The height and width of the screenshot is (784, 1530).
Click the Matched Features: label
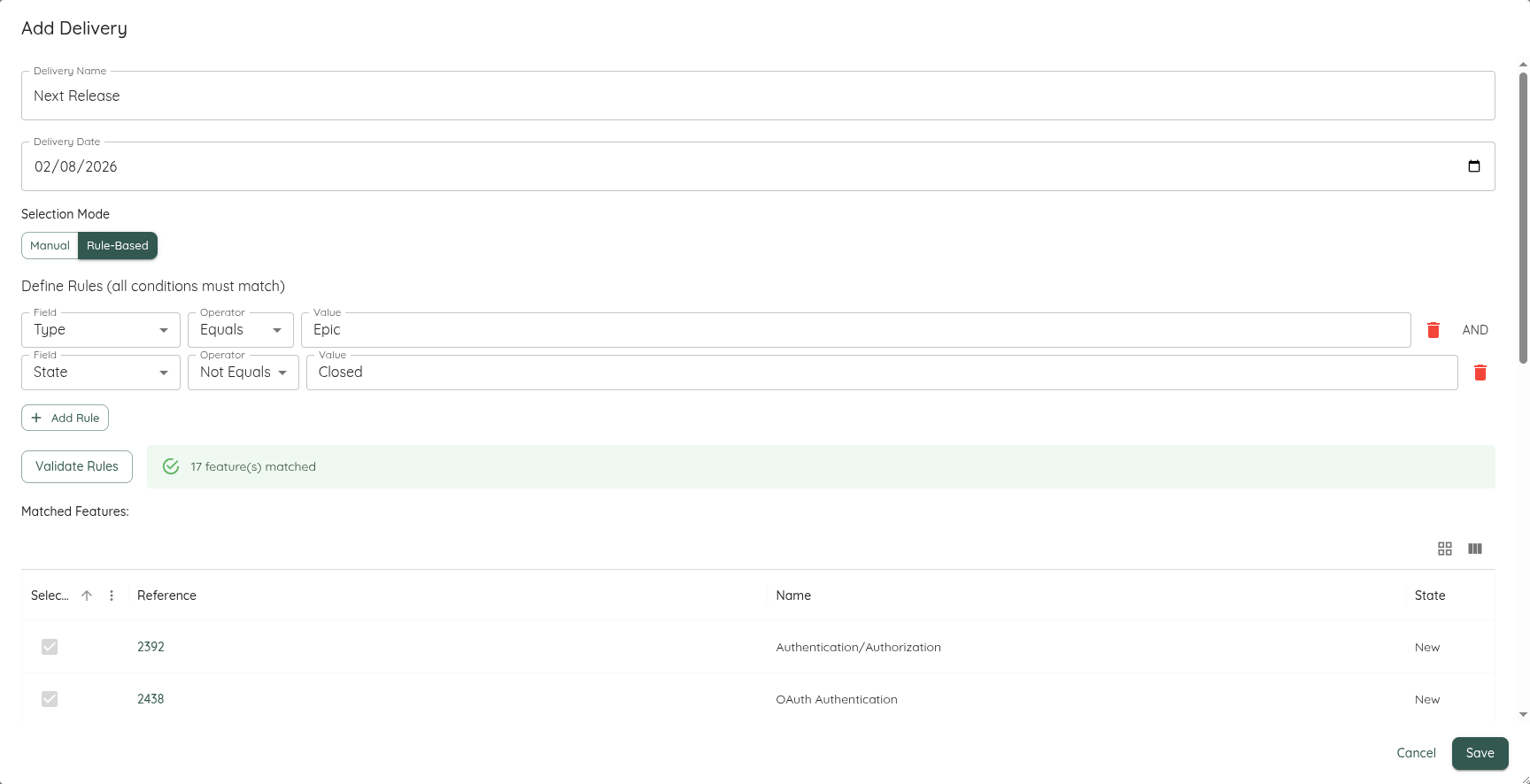pos(75,511)
